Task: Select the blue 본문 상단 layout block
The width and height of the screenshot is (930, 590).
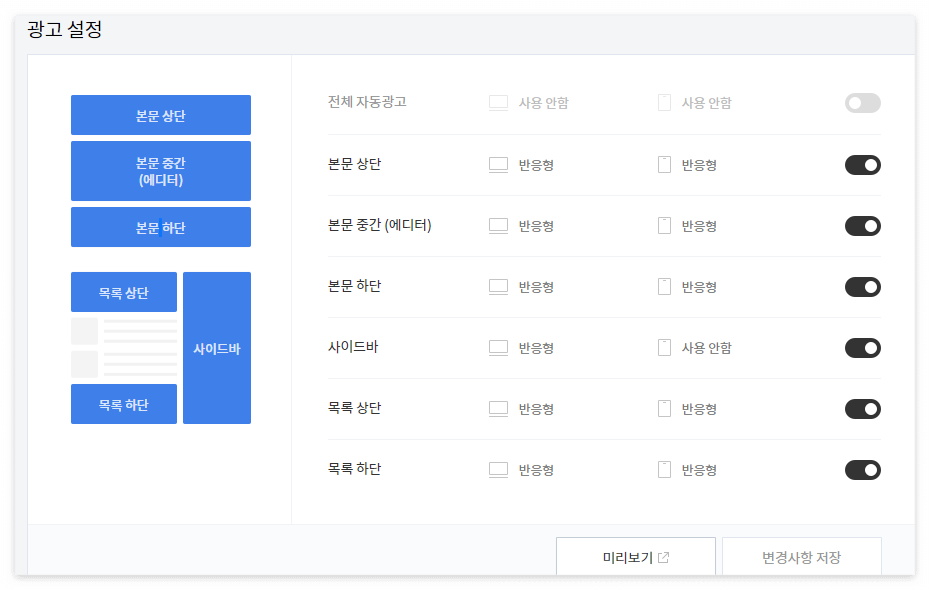Action: pyautogui.click(x=161, y=115)
